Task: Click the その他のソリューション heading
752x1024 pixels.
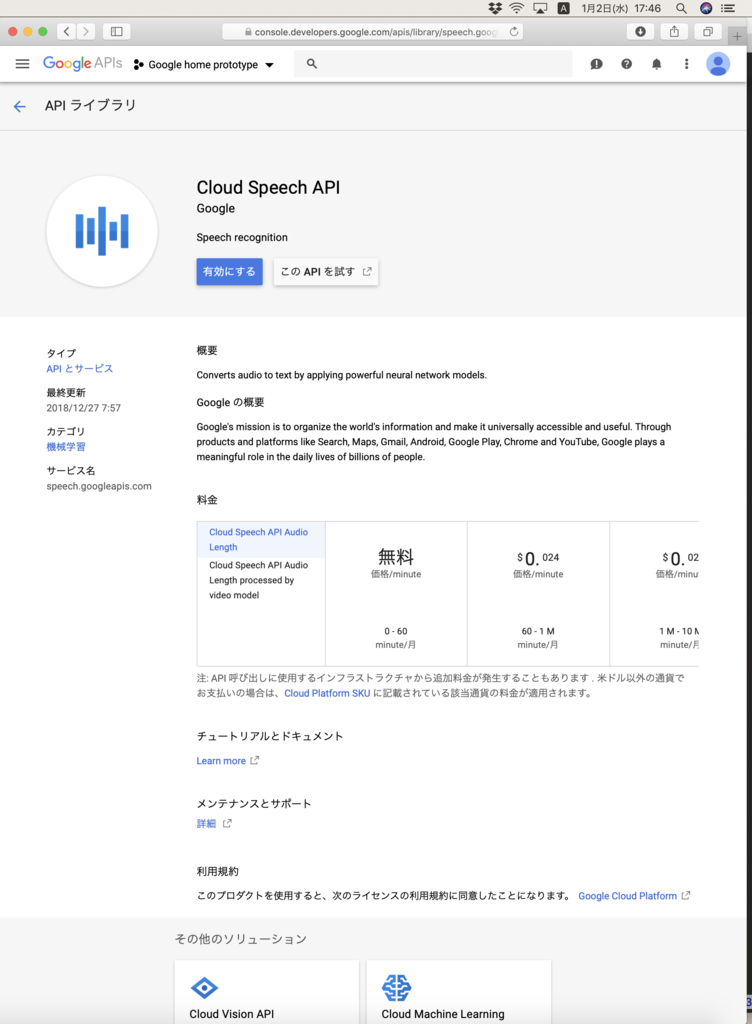Action: click(x=241, y=939)
